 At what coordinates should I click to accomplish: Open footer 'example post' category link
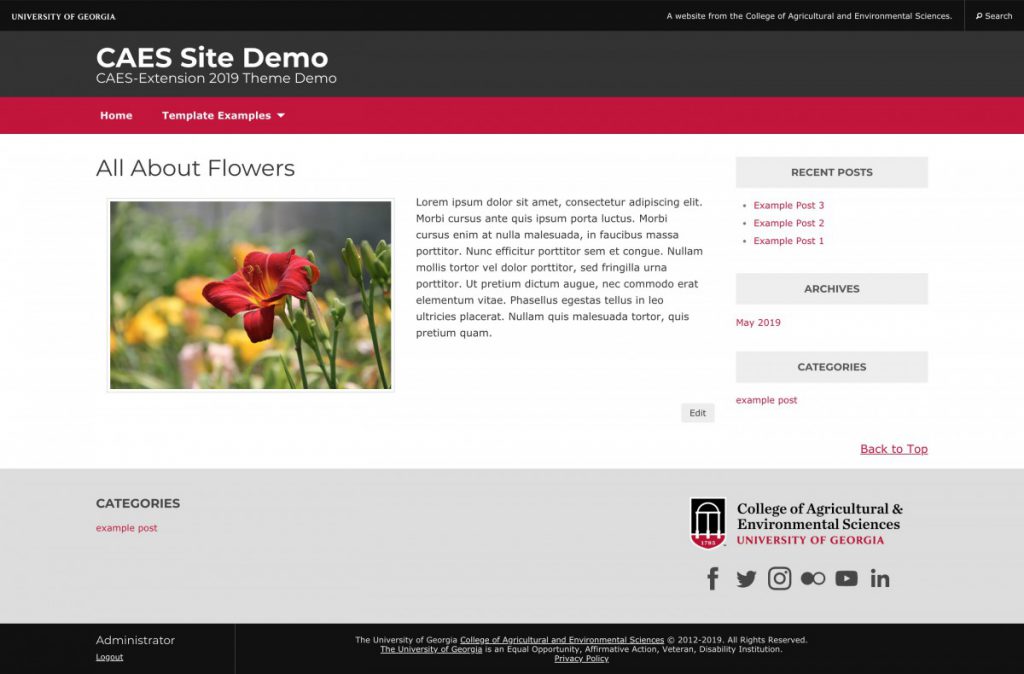[126, 528]
